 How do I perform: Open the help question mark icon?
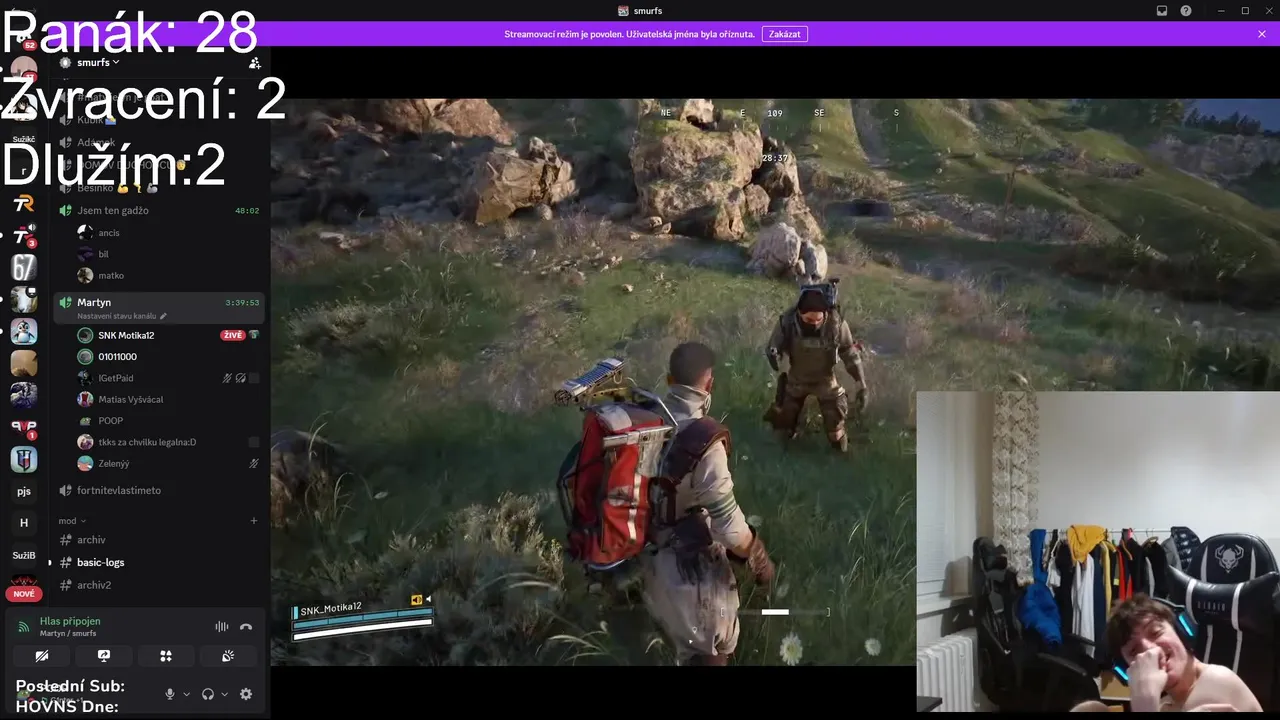click(x=1186, y=11)
